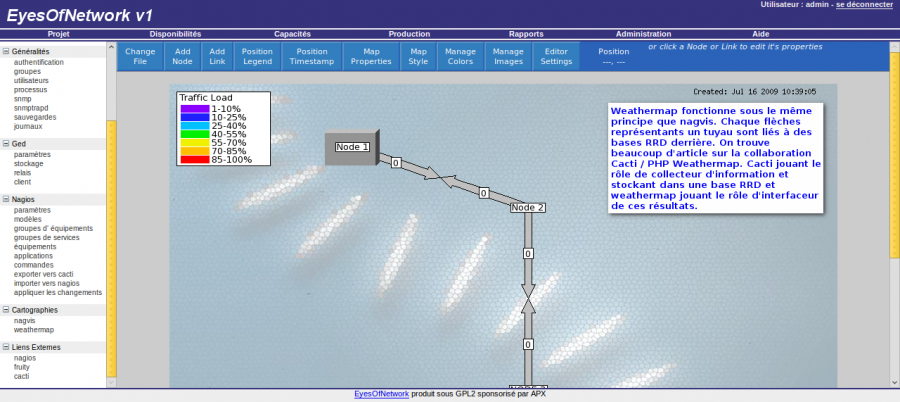Open Map Style settings
Viewport: 900px width, 402px height.
pos(418,56)
